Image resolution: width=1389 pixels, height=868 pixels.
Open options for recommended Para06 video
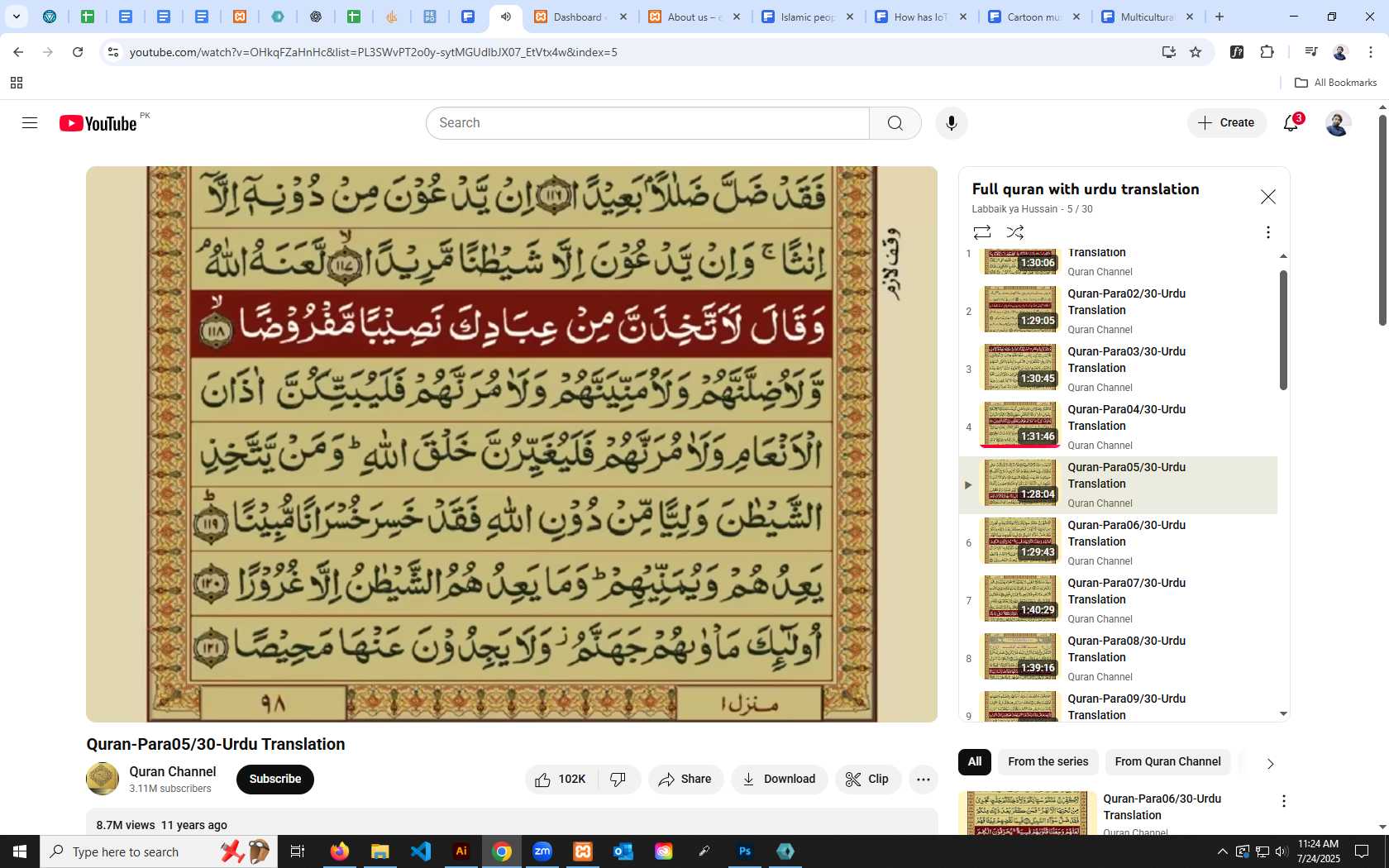tap(1283, 801)
